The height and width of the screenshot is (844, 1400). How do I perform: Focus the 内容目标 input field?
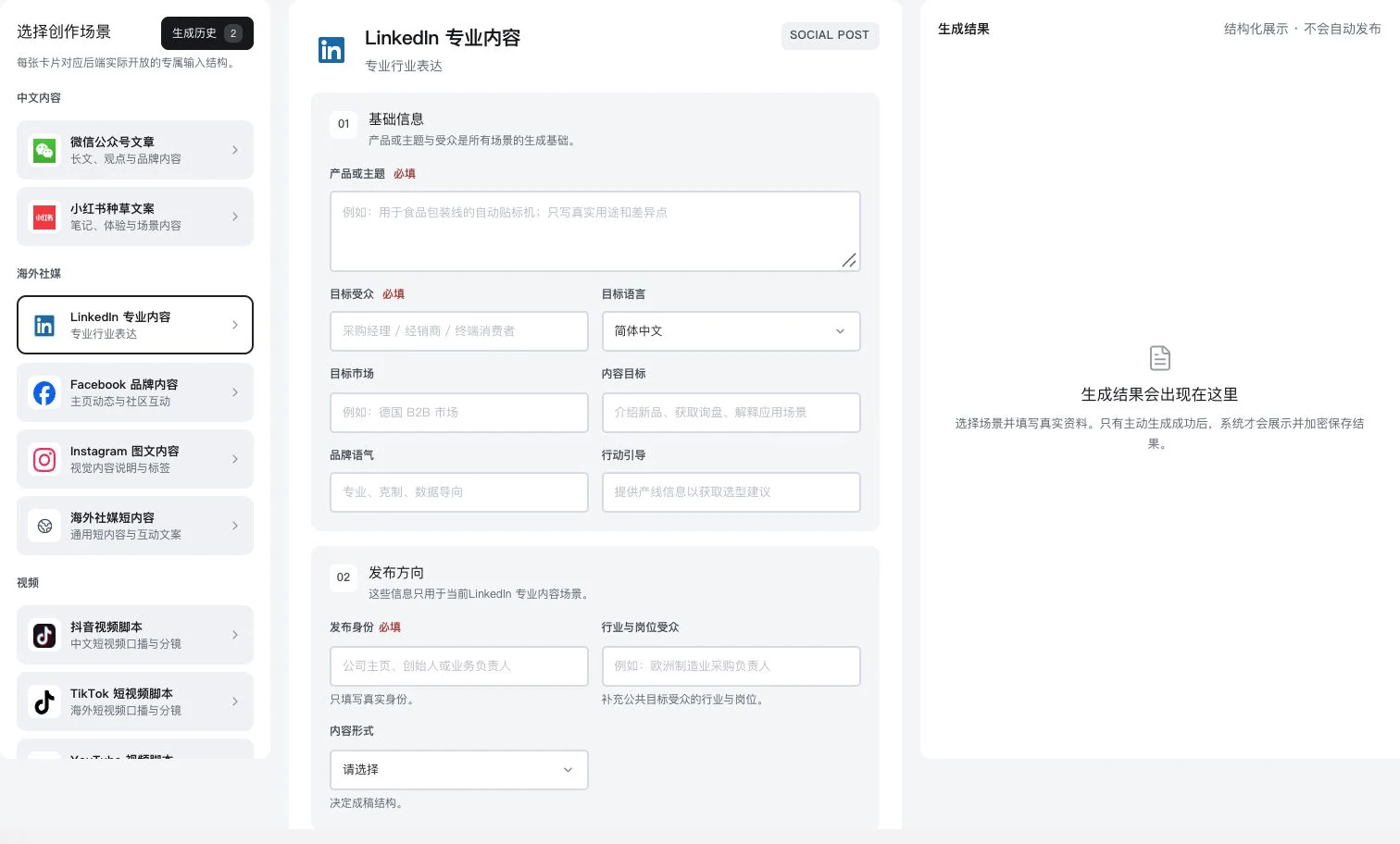click(731, 413)
